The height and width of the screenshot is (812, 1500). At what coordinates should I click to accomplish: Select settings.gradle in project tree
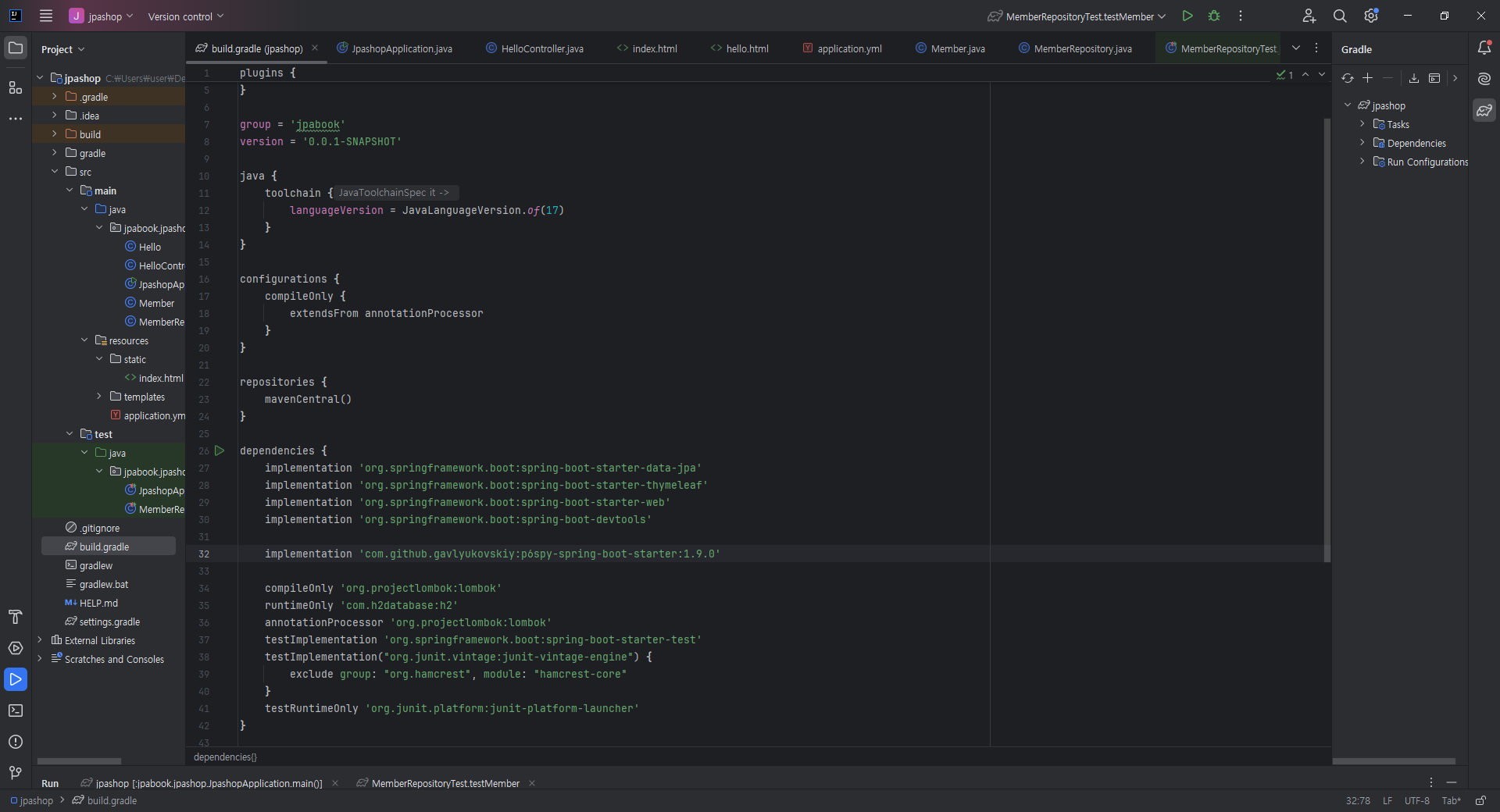point(102,621)
